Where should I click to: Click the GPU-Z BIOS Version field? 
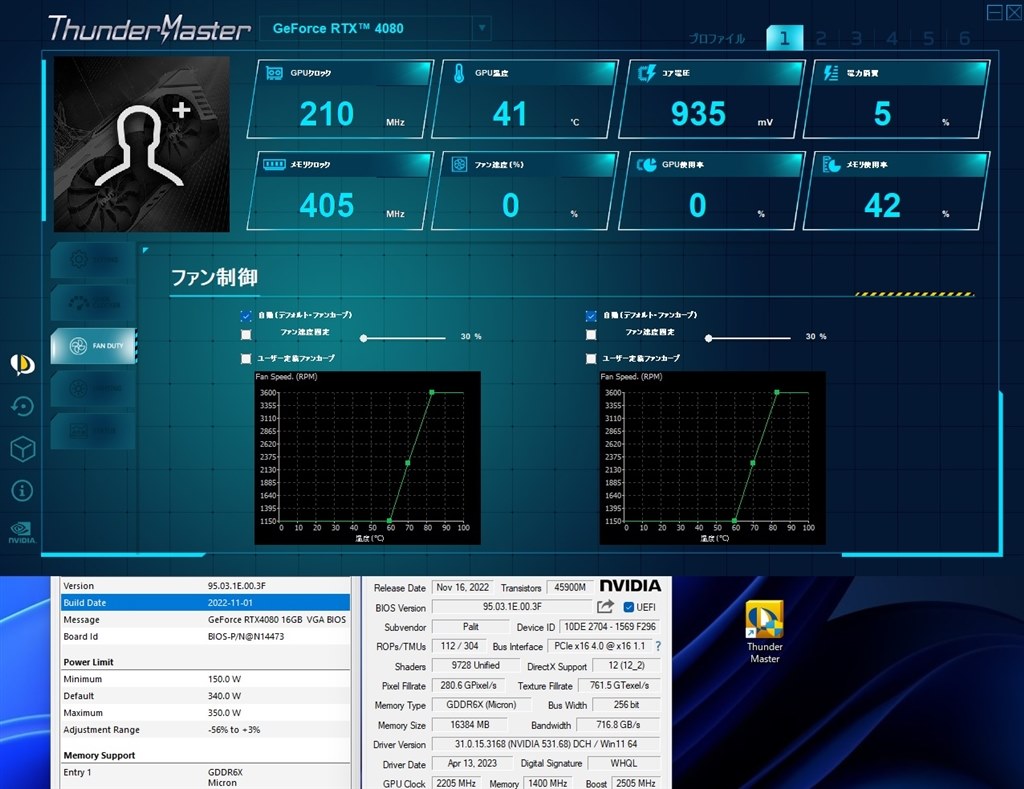pyautogui.click(x=512, y=607)
